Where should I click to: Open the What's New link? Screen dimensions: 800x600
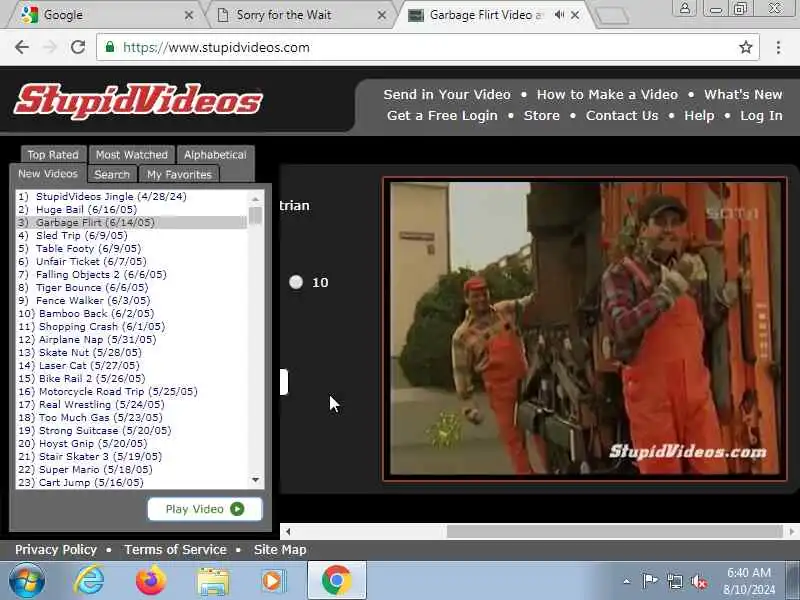743,95
